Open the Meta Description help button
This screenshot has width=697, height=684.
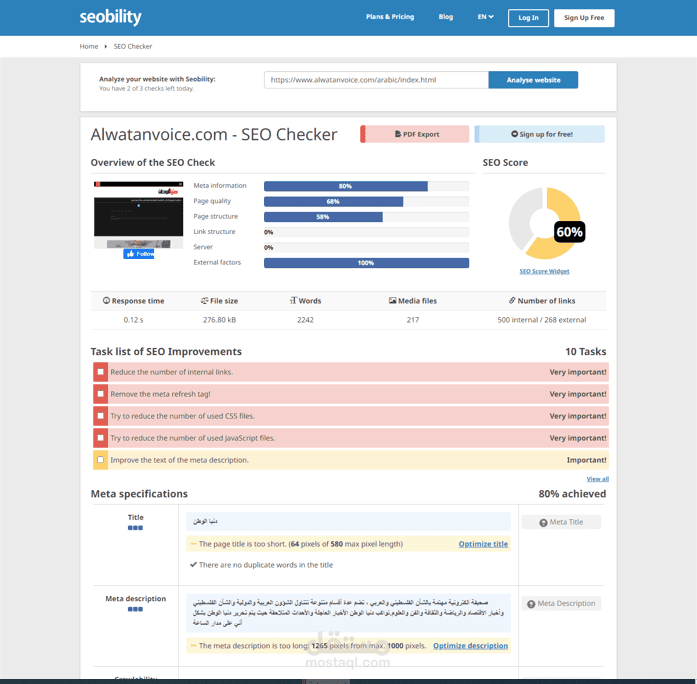(561, 604)
